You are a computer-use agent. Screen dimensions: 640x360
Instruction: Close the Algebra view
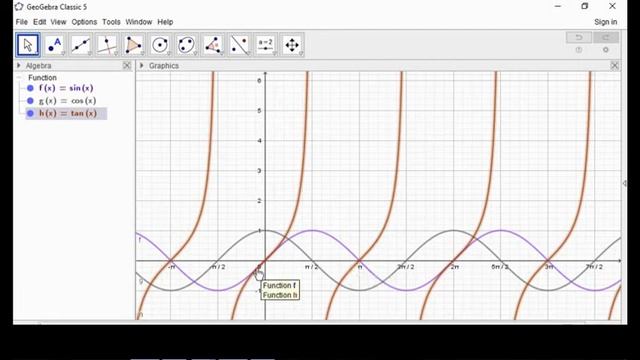click(127, 65)
